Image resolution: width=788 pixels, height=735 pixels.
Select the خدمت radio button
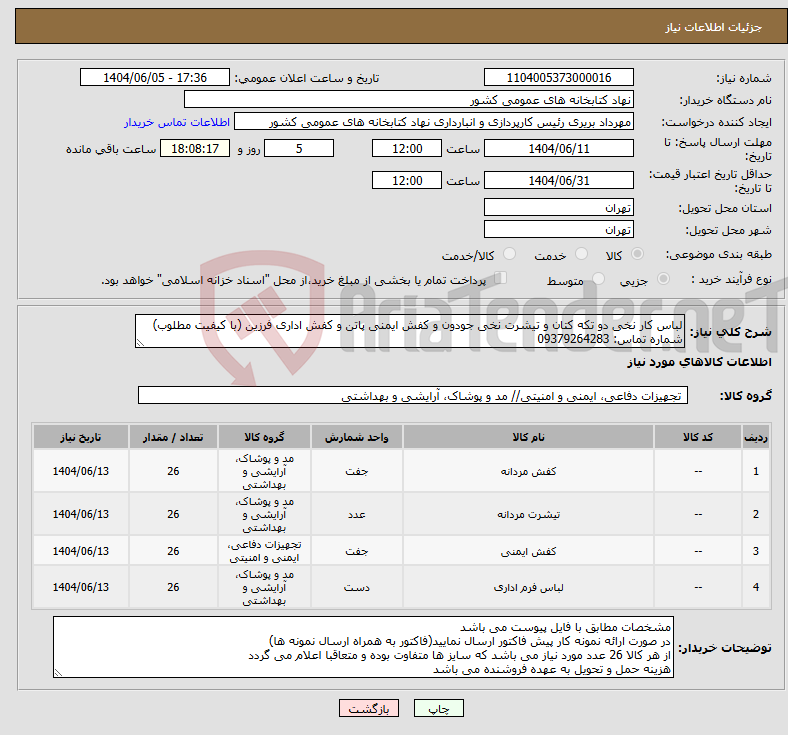(581, 254)
